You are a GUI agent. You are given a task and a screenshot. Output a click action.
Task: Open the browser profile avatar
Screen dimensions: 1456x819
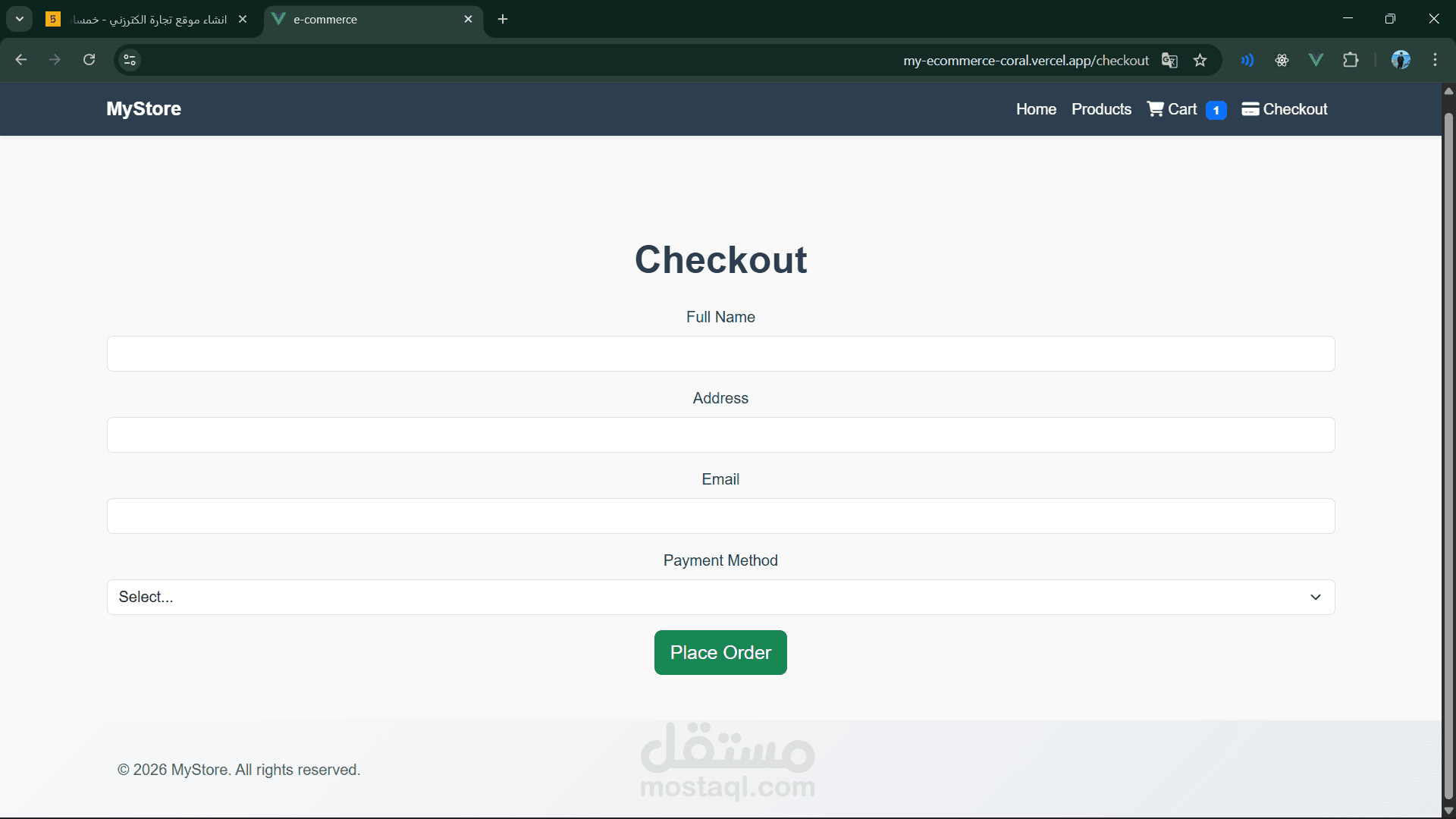1400,60
